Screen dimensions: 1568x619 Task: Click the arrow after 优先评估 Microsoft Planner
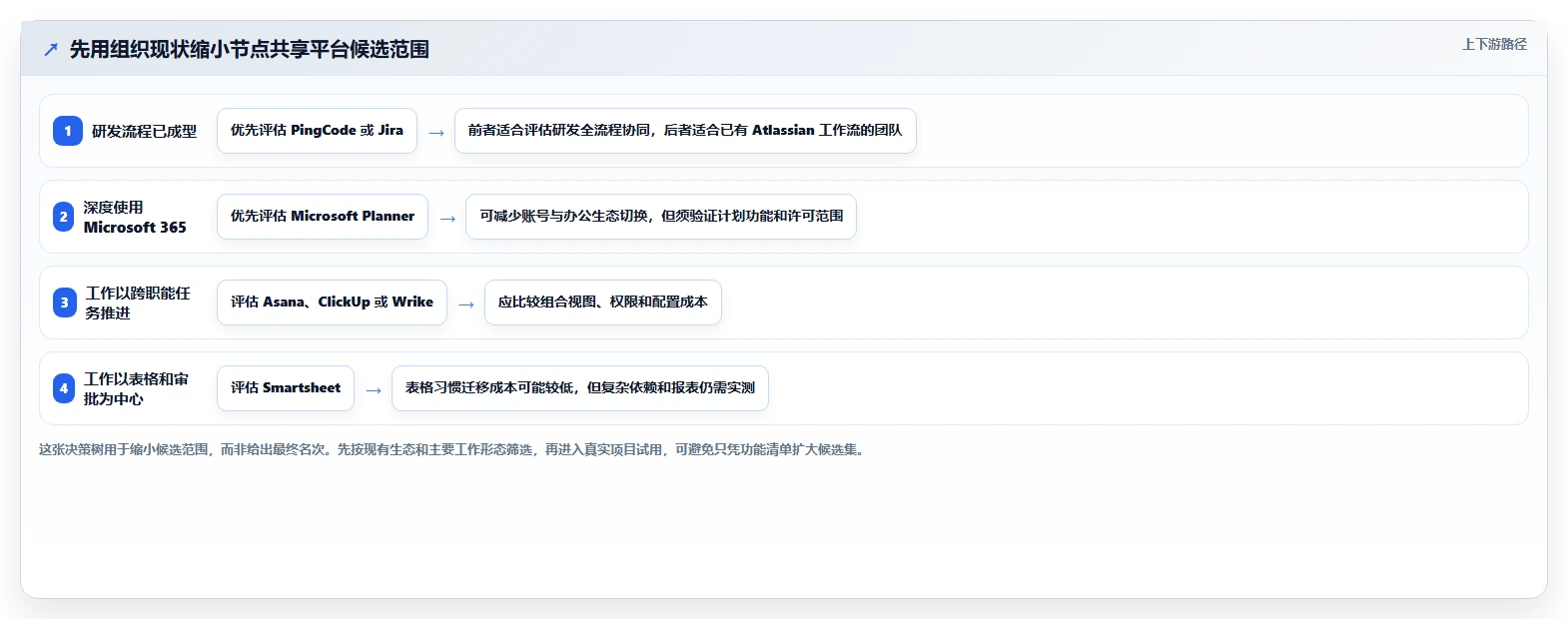[x=447, y=218]
